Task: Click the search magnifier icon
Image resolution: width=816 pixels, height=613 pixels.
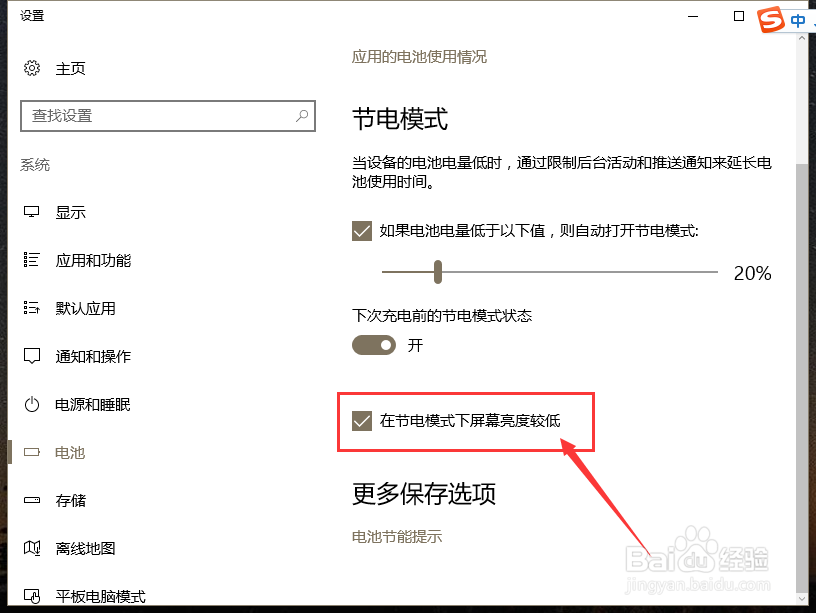Action: [302, 116]
